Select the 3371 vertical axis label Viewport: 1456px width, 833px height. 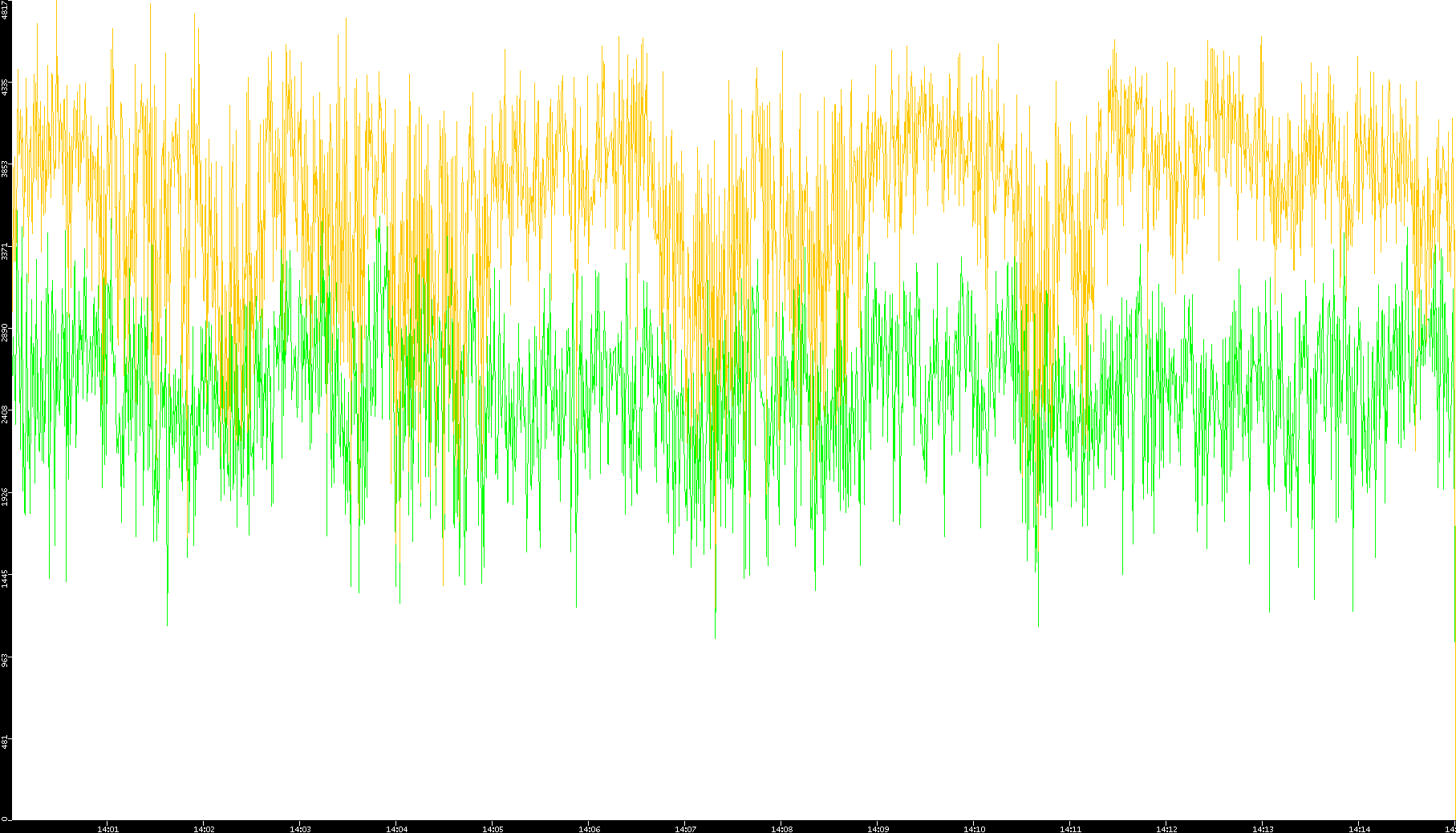click(6, 251)
